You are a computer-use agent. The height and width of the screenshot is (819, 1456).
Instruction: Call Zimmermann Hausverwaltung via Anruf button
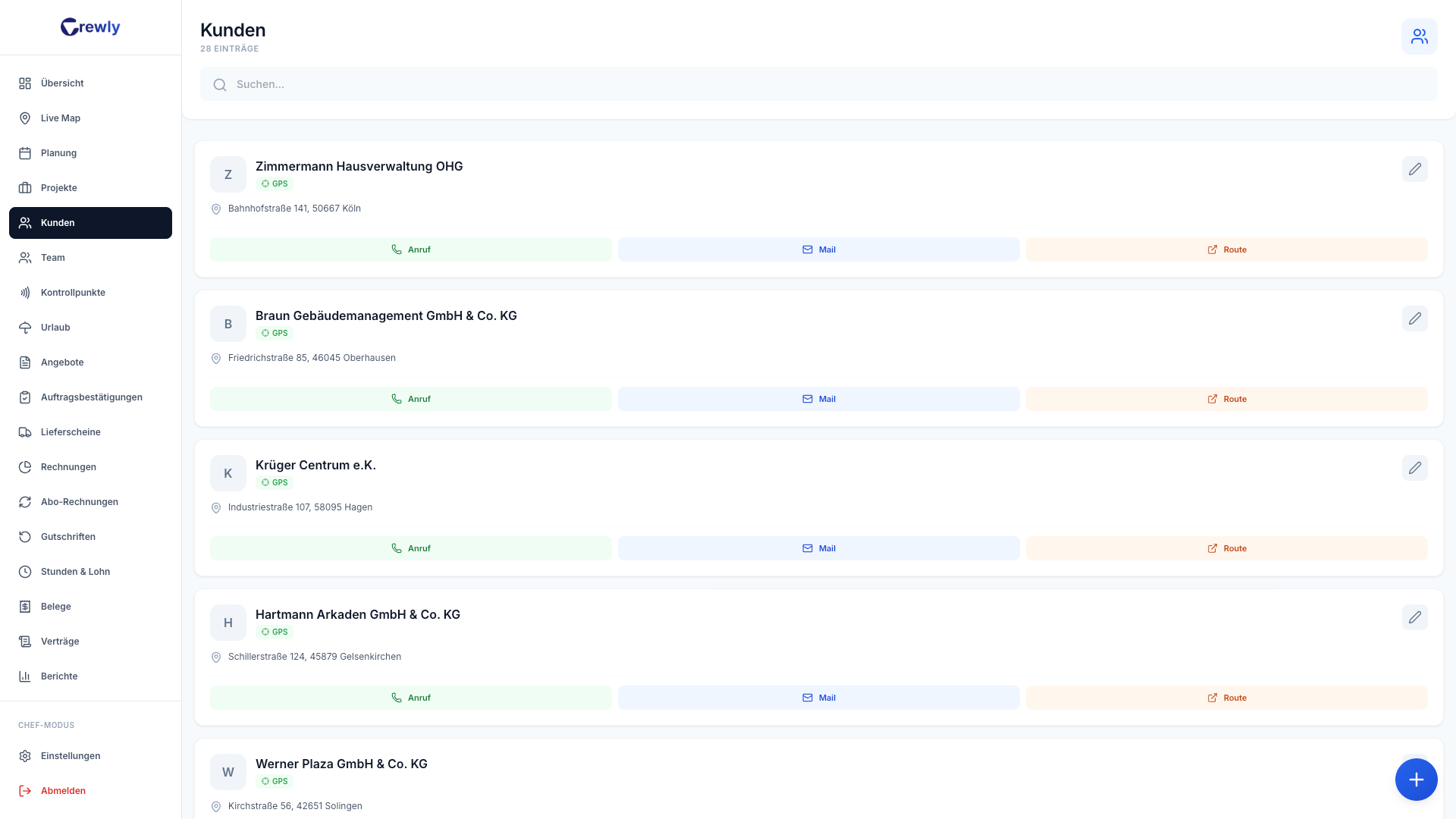click(x=410, y=249)
